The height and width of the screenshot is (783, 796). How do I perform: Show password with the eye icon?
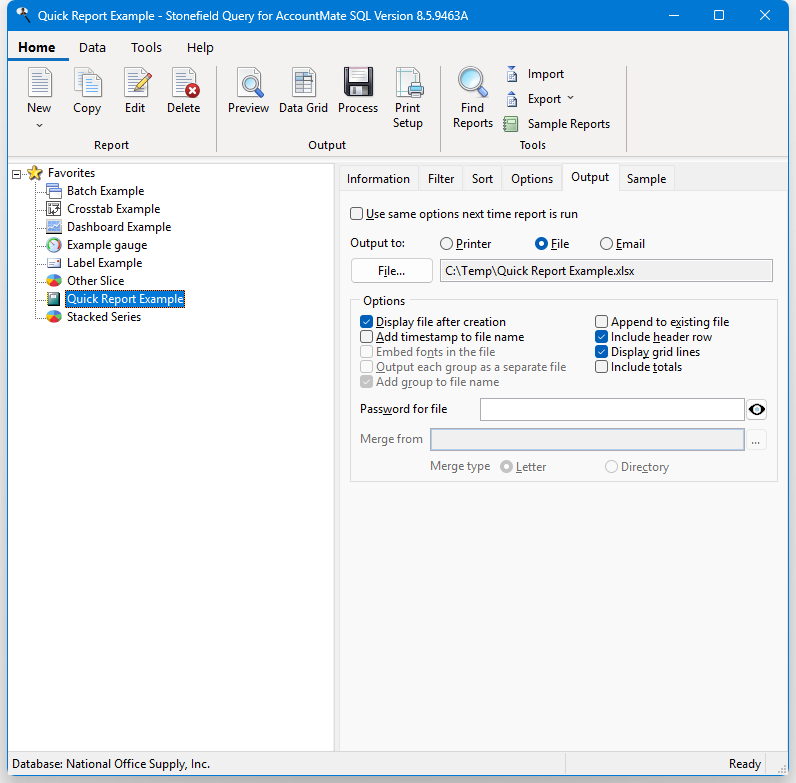point(757,409)
